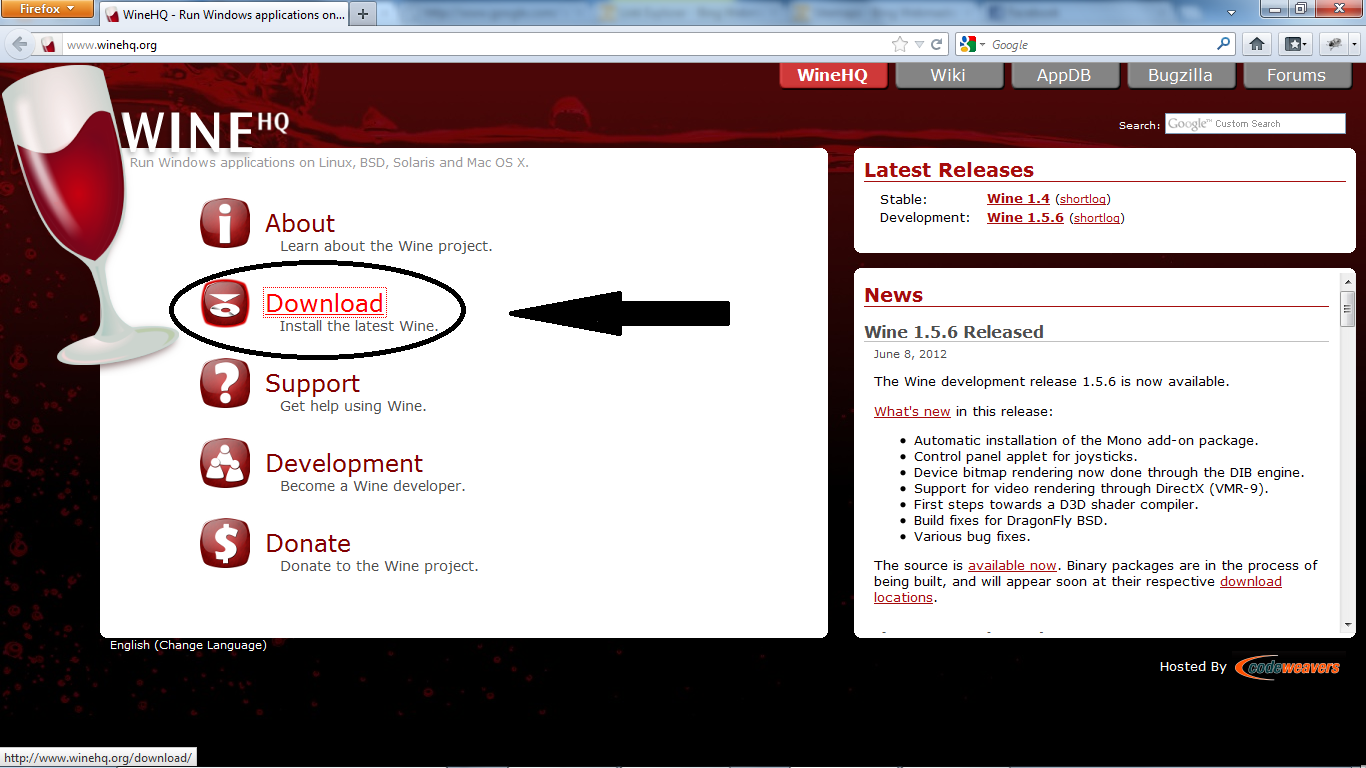Click 'Become a Wine developer.' text
Screen dimensions: 1366x768
(373, 486)
